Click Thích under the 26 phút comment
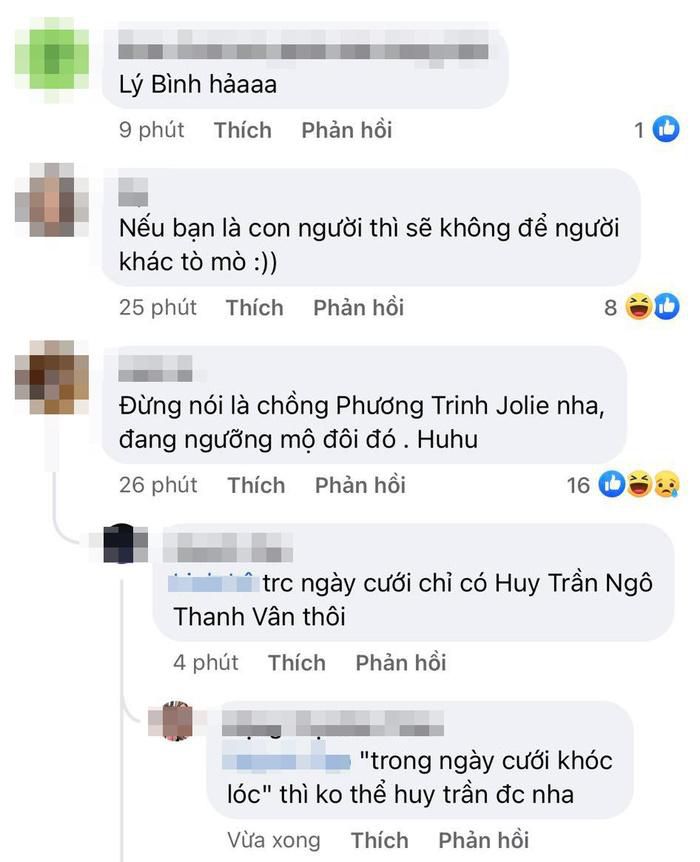This screenshot has height=862, width=700. [x=256, y=485]
